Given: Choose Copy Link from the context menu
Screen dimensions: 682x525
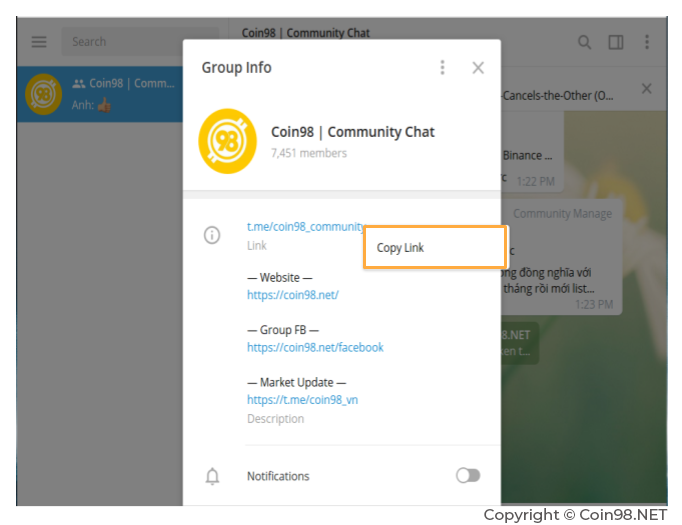Looking at the screenshot, I should (x=435, y=247).
